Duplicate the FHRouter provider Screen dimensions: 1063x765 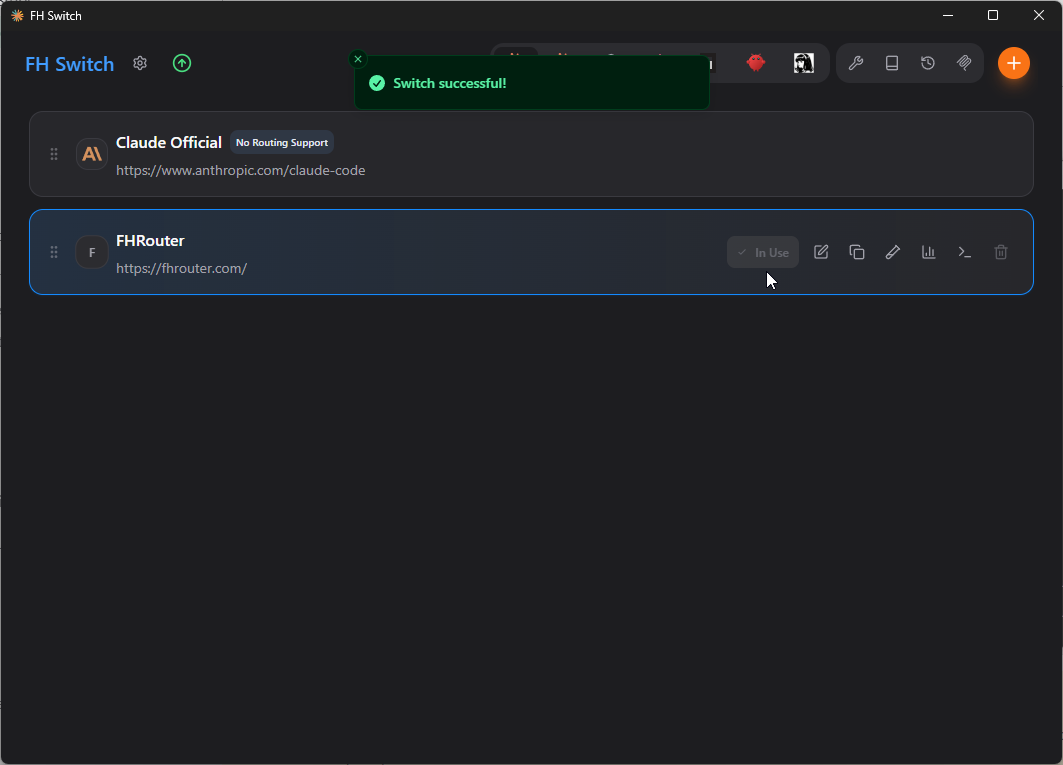coord(856,252)
